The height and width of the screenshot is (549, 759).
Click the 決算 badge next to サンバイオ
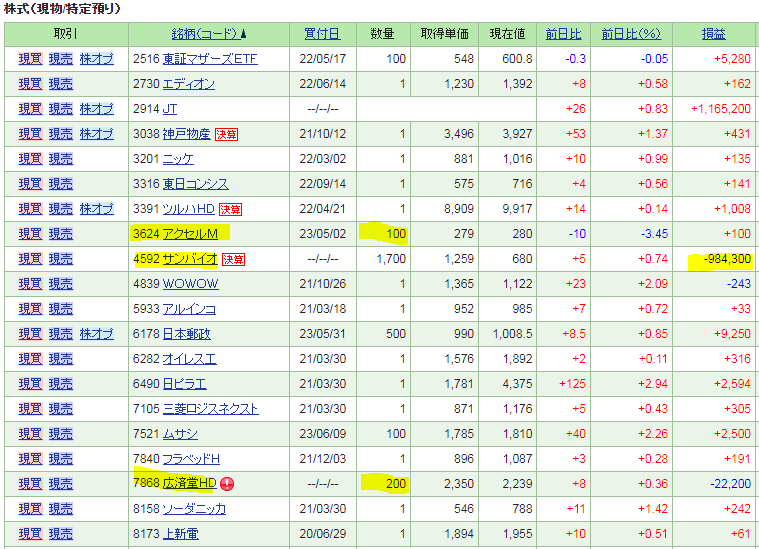click(233, 259)
